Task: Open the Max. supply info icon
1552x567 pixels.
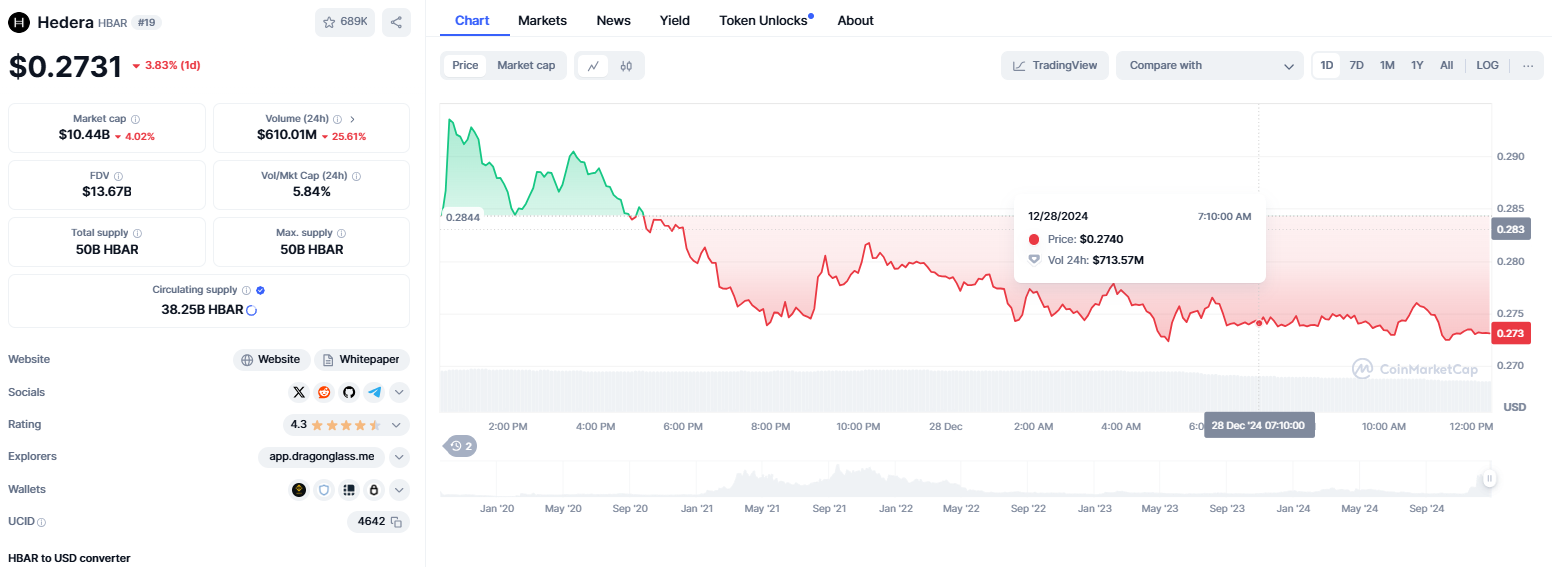Action: coord(340,233)
